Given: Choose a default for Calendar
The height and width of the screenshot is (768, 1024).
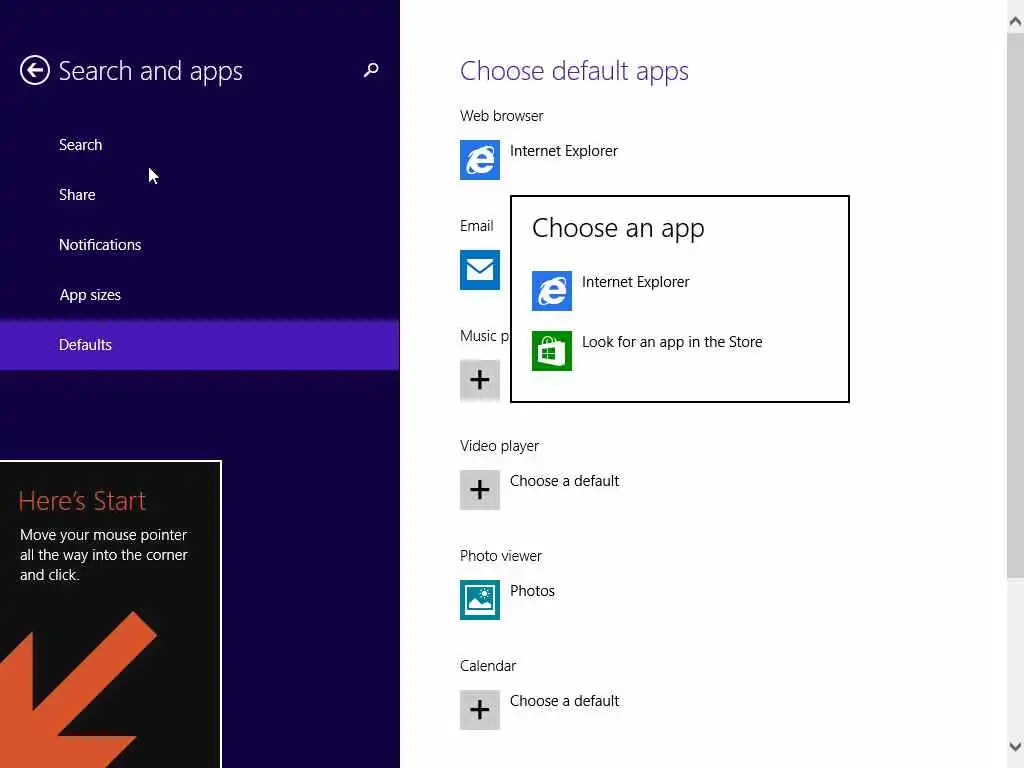Looking at the screenshot, I should click(564, 701).
